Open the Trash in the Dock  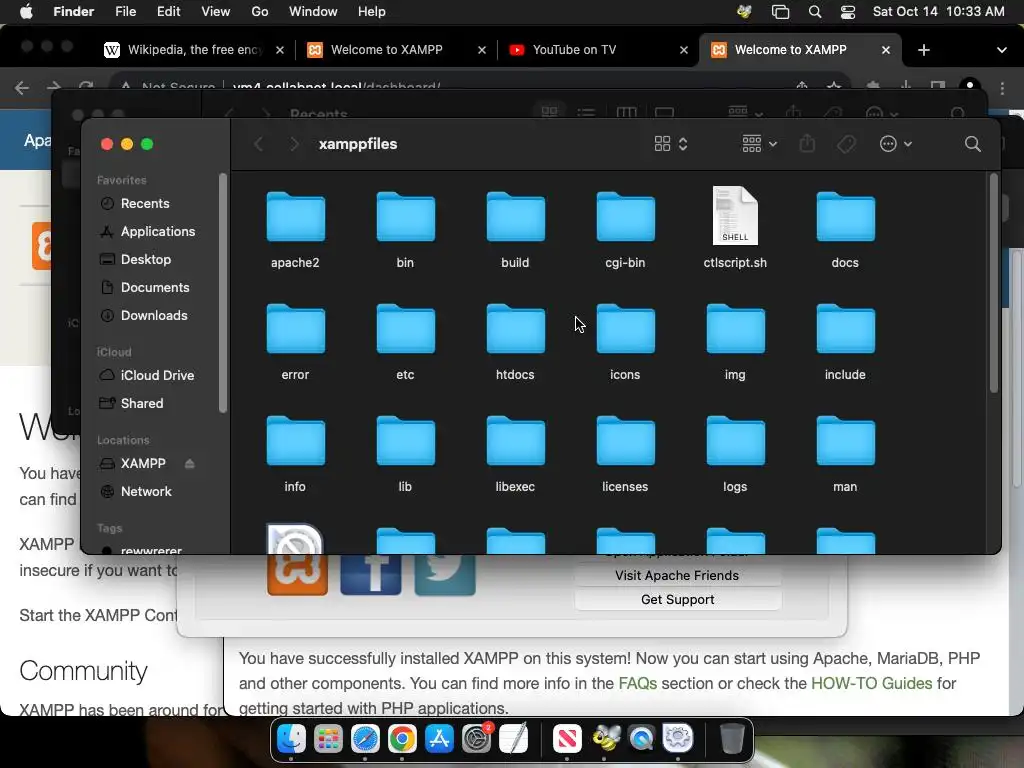pos(732,739)
